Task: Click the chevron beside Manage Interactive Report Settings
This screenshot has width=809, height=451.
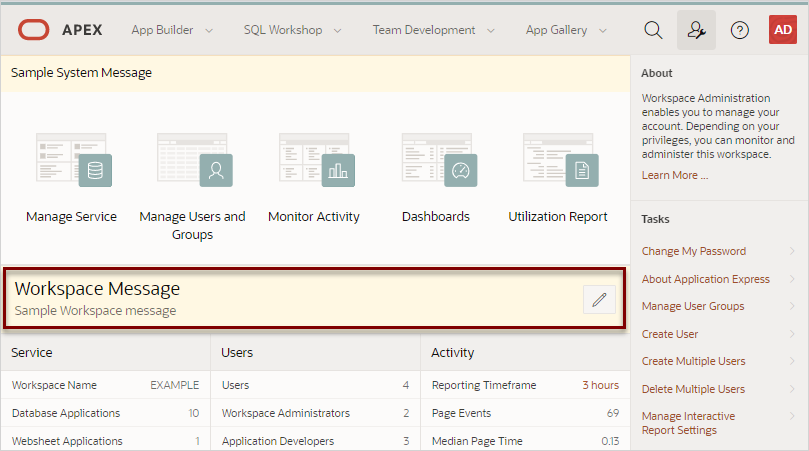Action: pos(791,416)
